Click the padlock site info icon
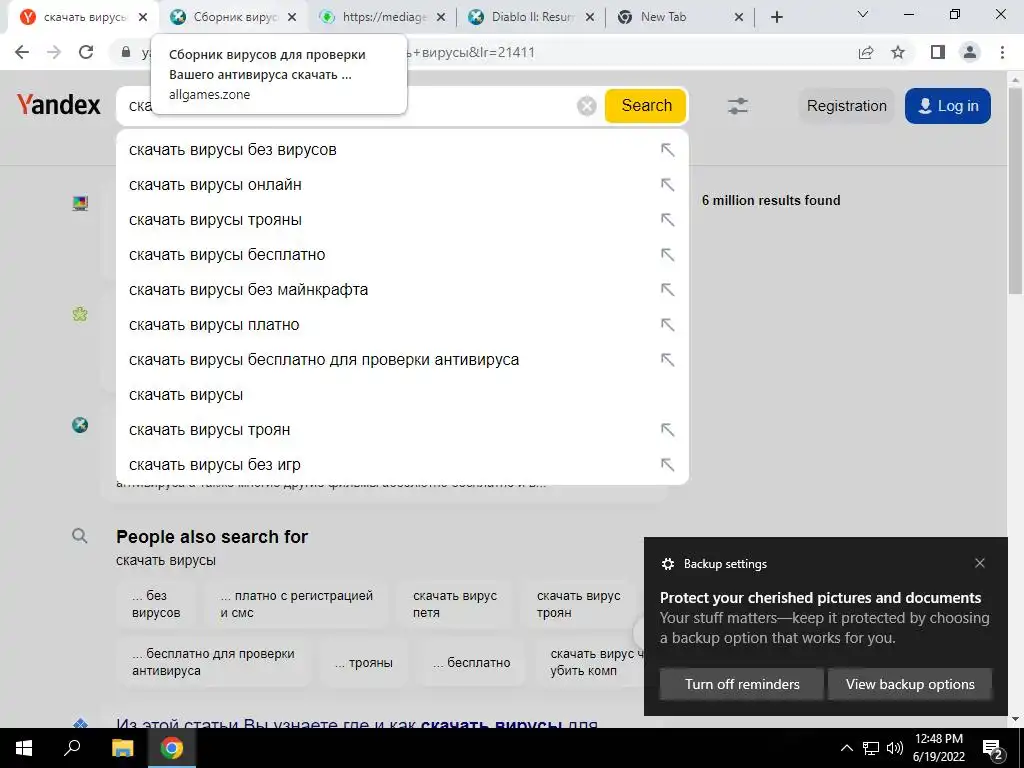Viewport: 1024px width, 768px height. point(126,52)
